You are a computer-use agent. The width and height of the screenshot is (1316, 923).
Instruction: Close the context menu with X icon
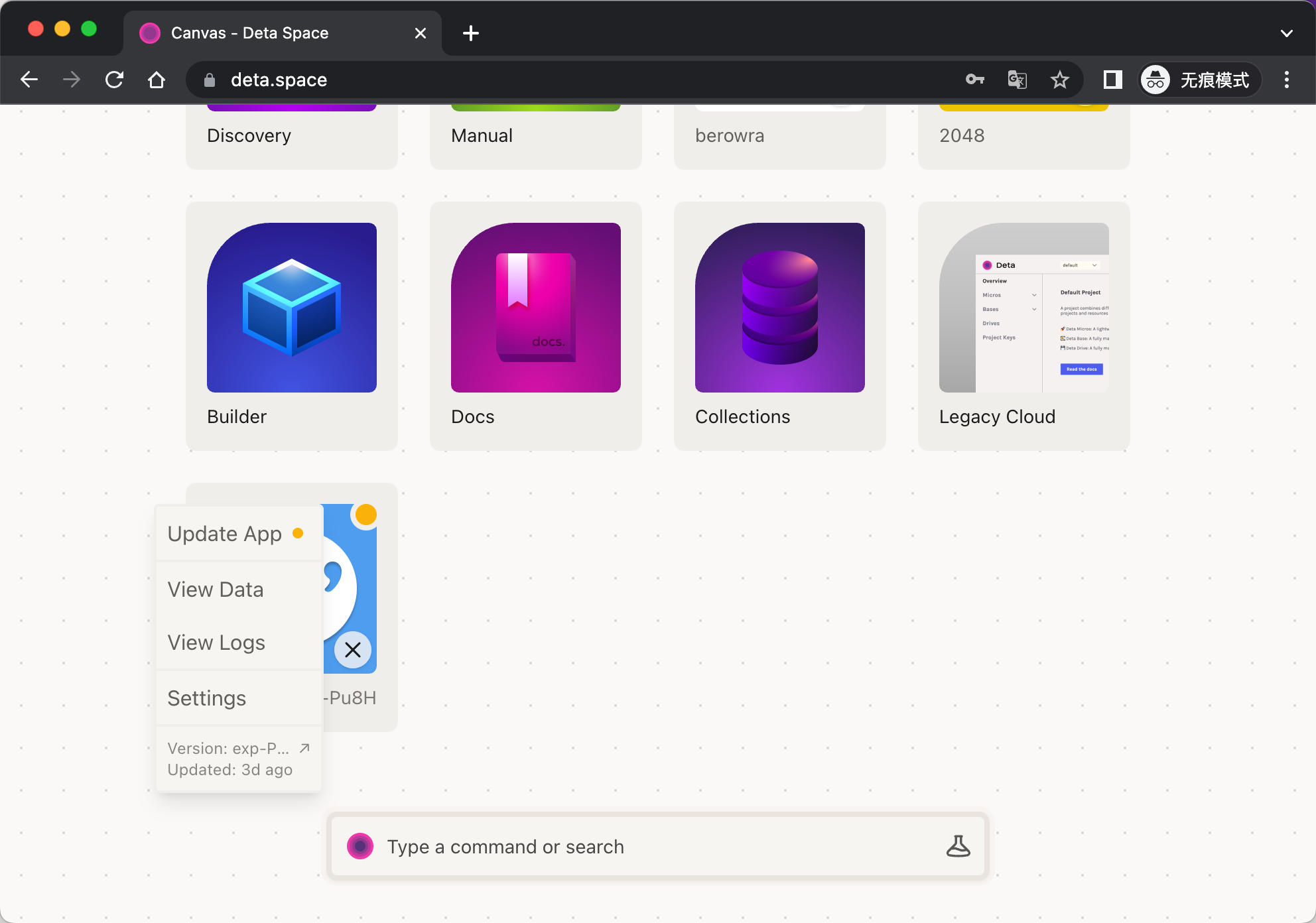click(x=353, y=650)
